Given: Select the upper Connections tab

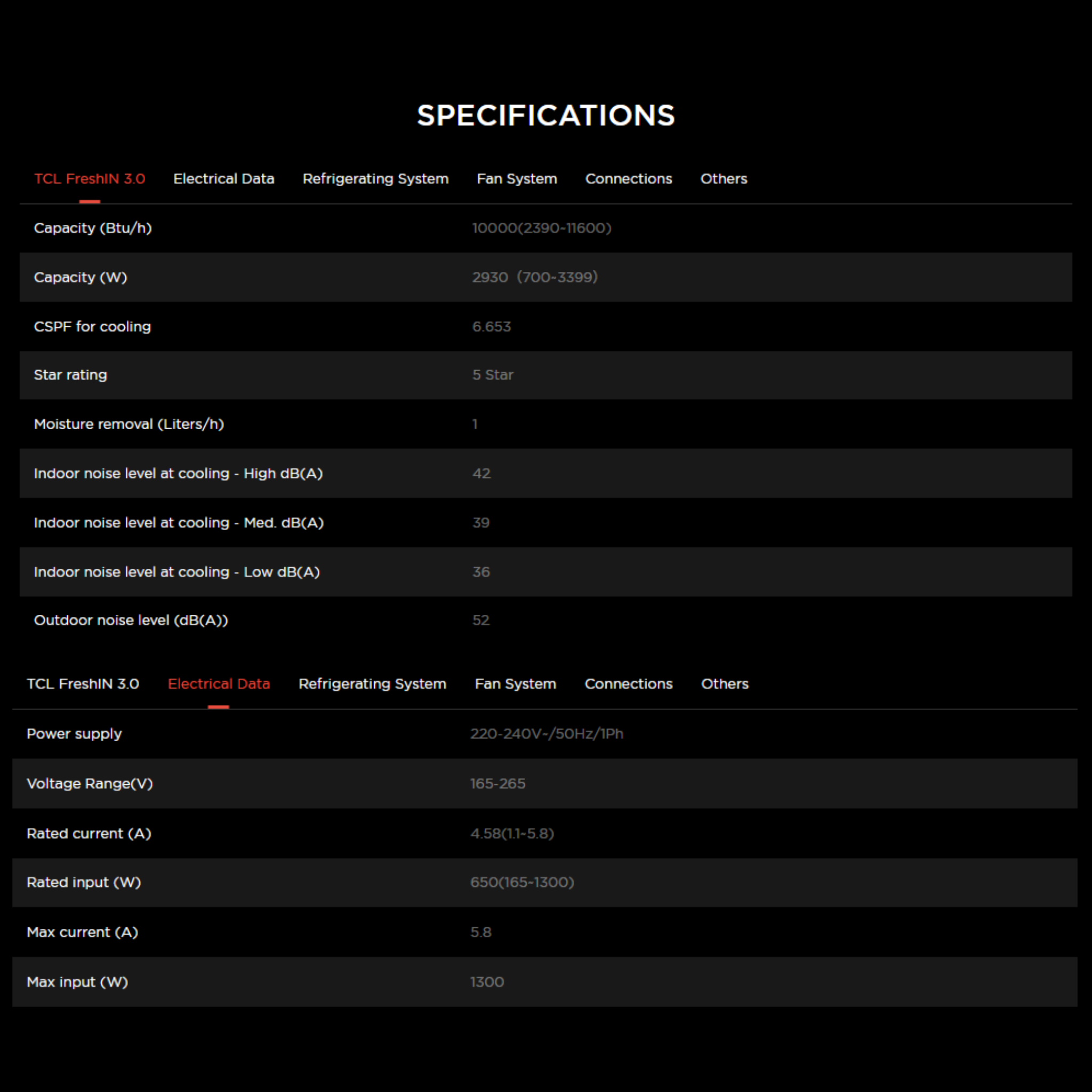Looking at the screenshot, I should [x=629, y=179].
